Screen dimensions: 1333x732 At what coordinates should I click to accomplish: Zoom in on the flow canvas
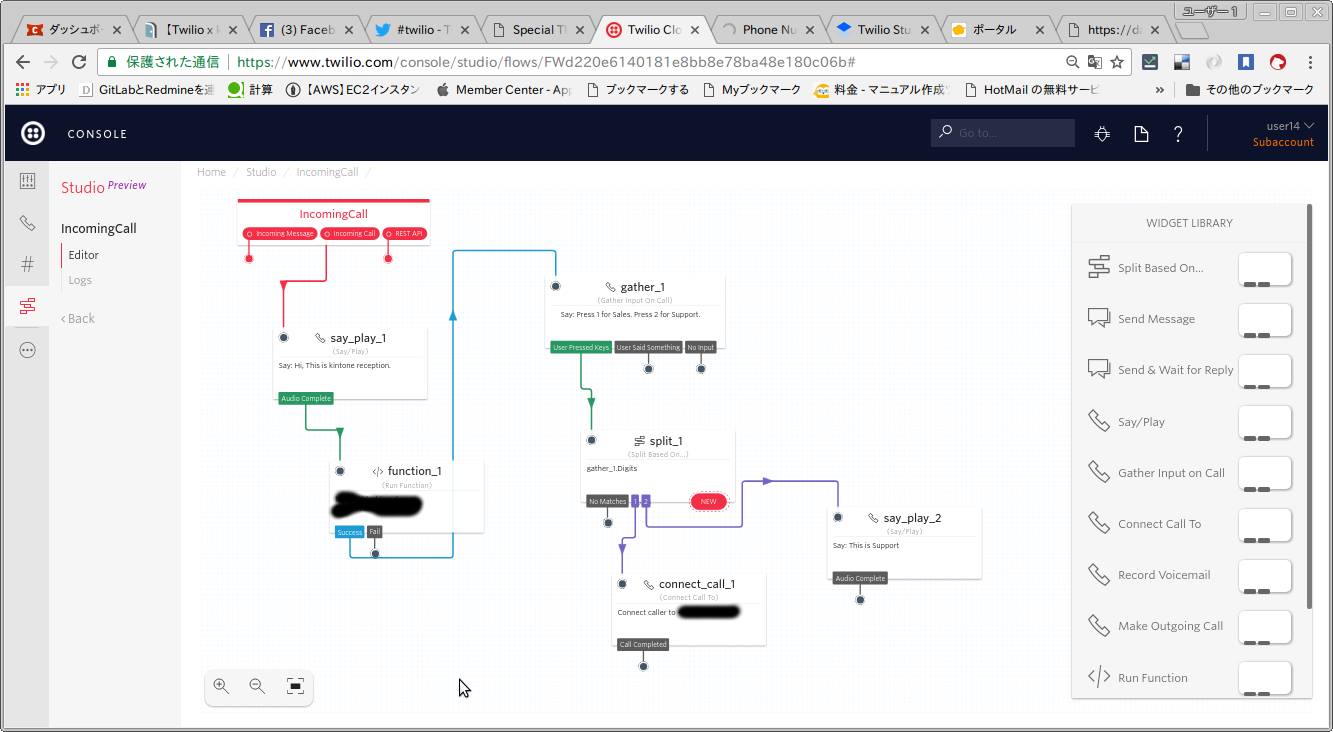pyautogui.click(x=221, y=686)
